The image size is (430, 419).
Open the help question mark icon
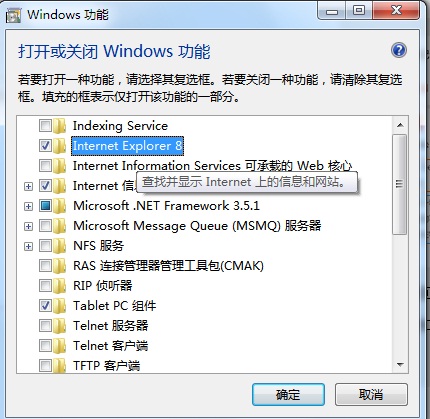[399, 51]
